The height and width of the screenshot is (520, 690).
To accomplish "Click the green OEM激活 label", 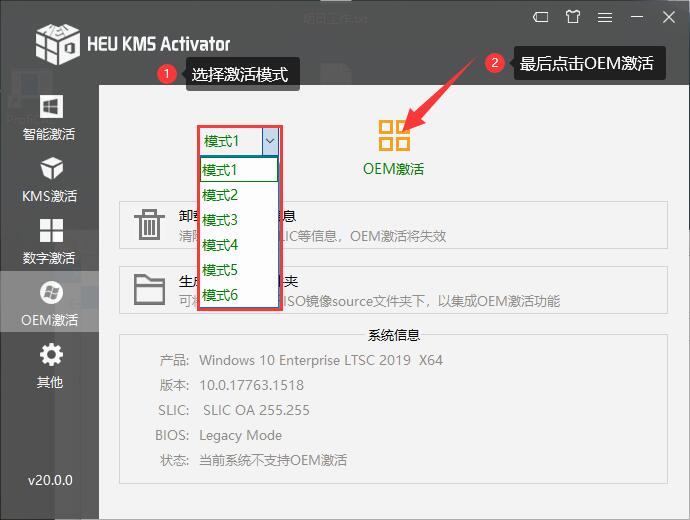I will pyautogui.click(x=393, y=169).
